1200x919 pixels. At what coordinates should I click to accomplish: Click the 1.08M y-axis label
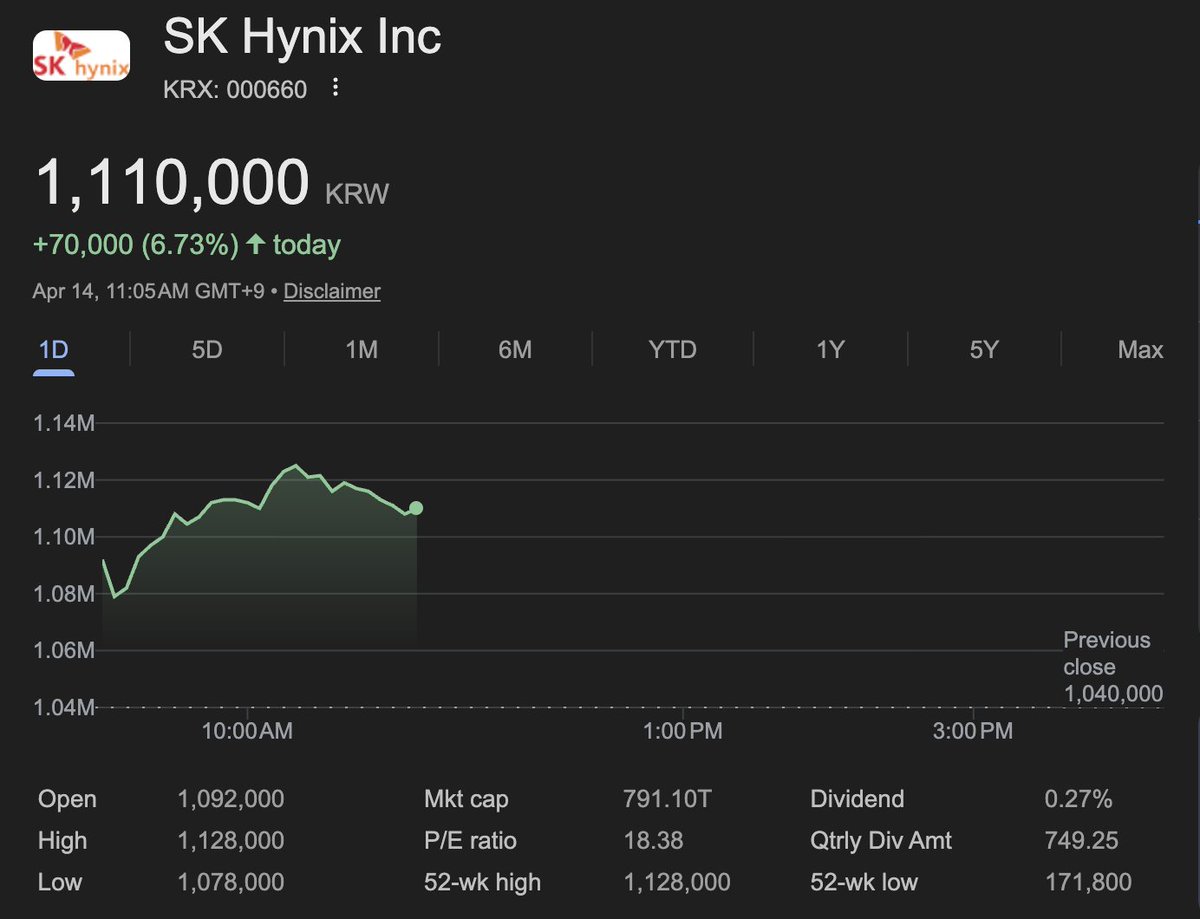pyautogui.click(x=64, y=594)
